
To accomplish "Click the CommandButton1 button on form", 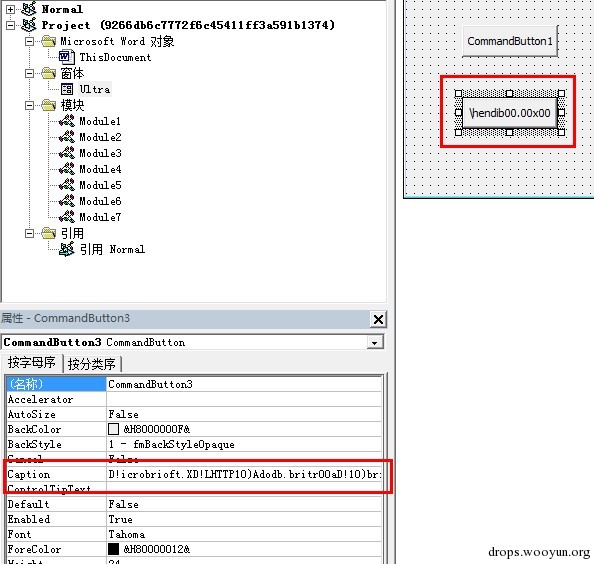I will (x=510, y=41).
